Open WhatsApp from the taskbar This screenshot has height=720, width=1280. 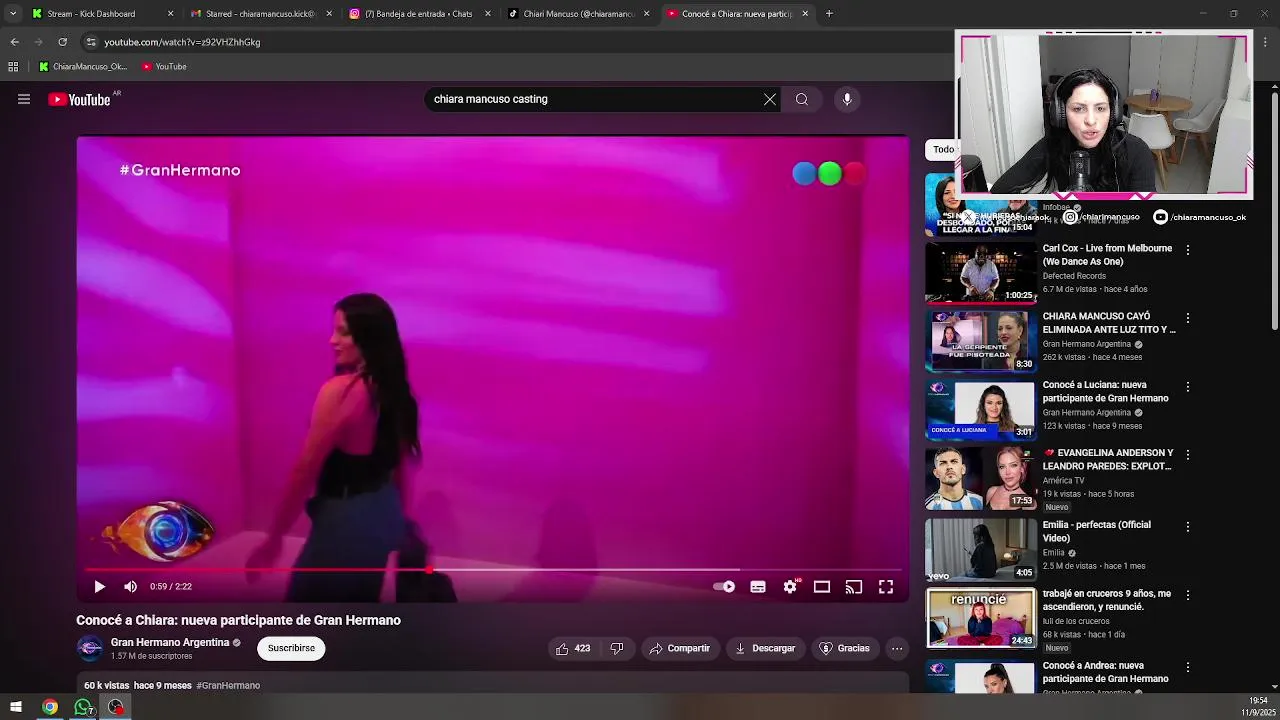pyautogui.click(x=83, y=707)
